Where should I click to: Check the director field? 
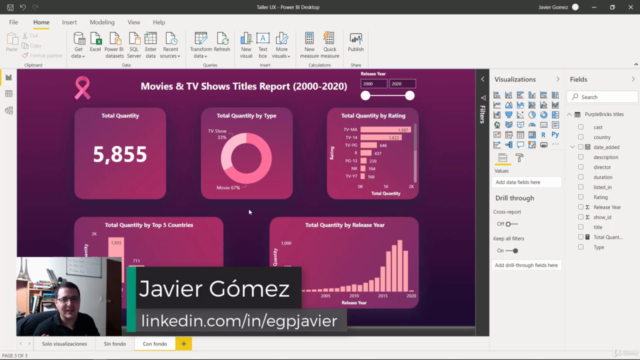pos(581,167)
